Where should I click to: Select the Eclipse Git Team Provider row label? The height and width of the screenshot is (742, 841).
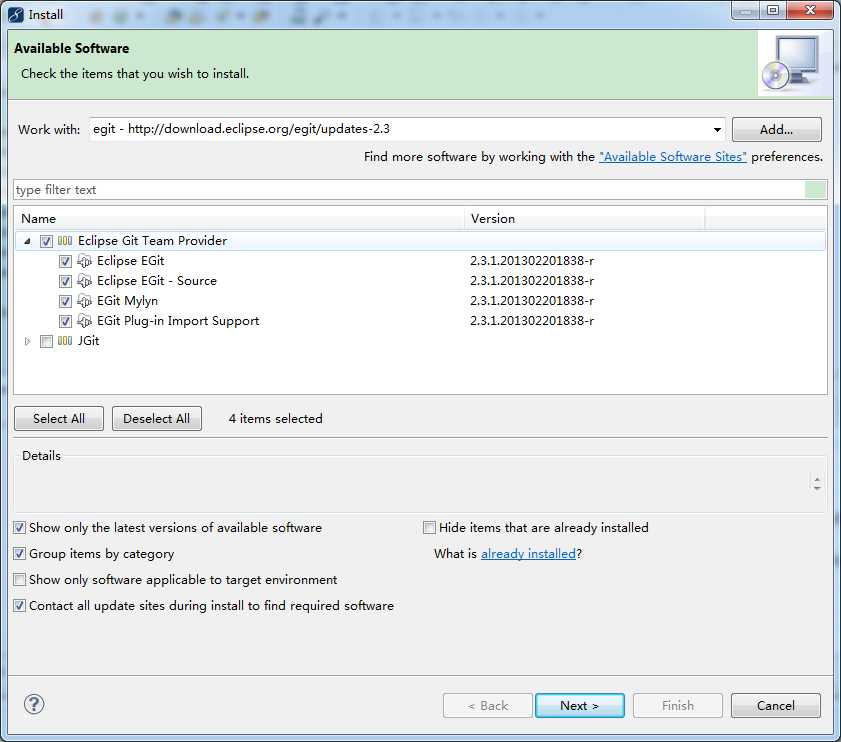tap(152, 241)
